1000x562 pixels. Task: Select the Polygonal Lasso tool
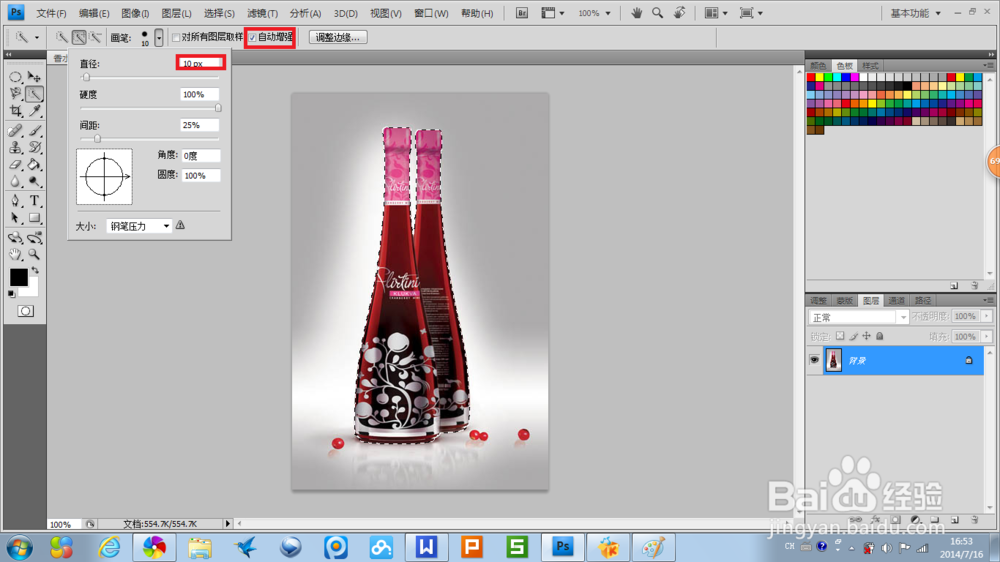click(x=15, y=94)
